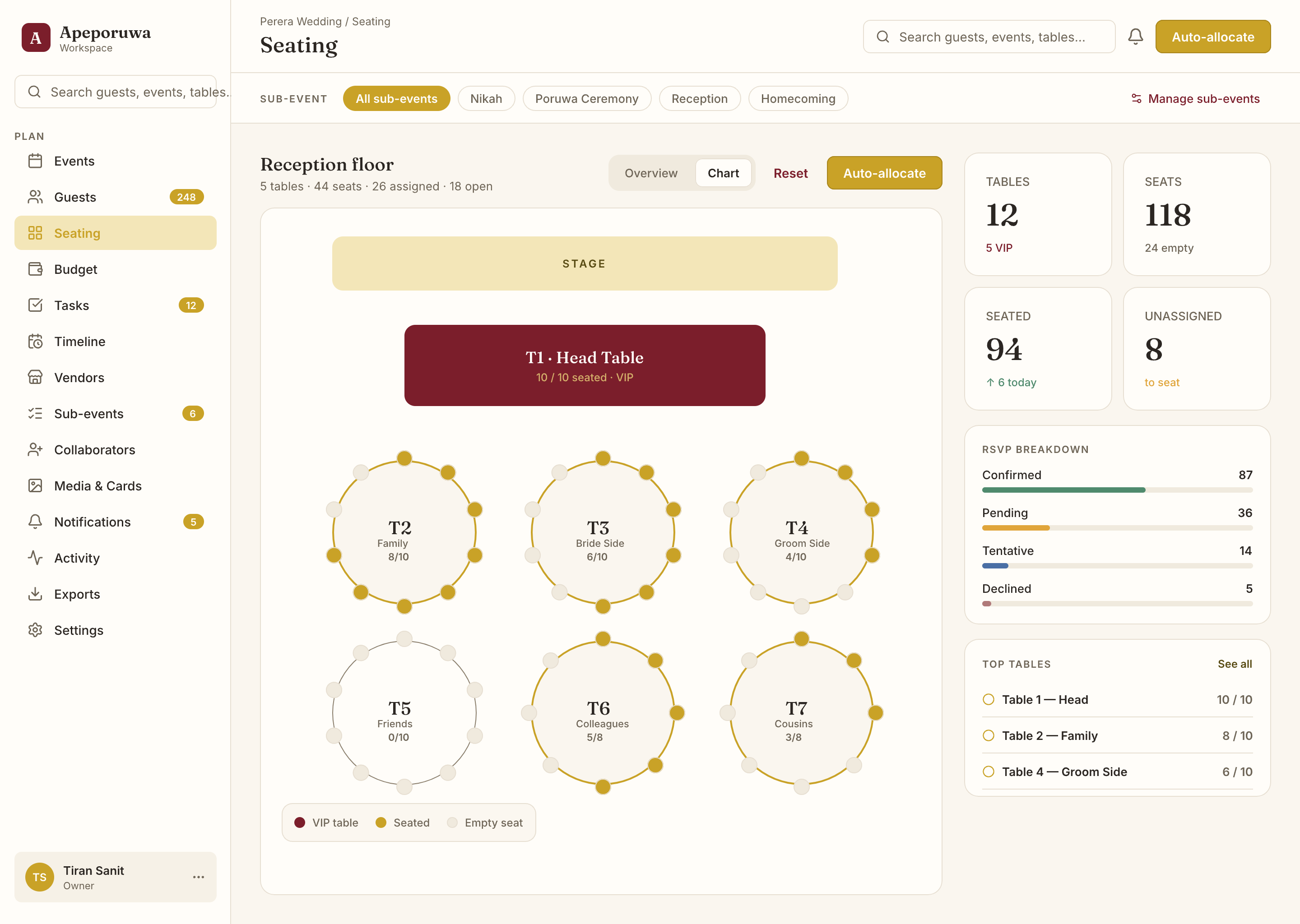Open user menu ellipsis for Tiran Sanit
The height and width of the screenshot is (924, 1300).
pyautogui.click(x=198, y=877)
